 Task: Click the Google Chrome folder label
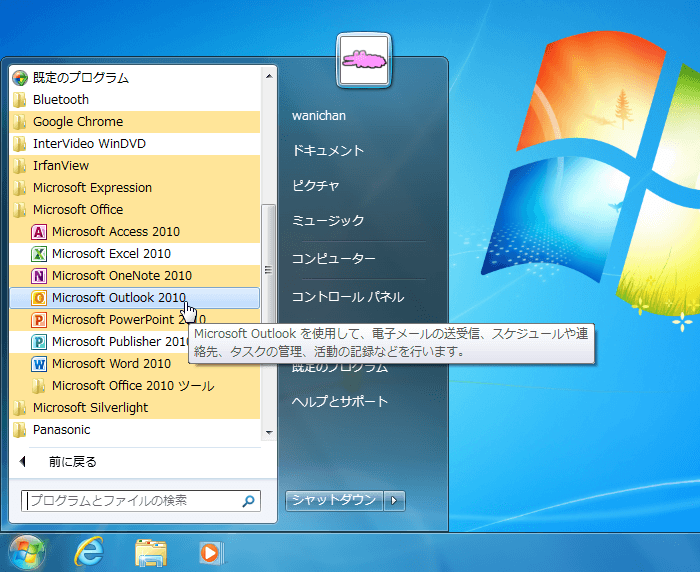coord(78,122)
